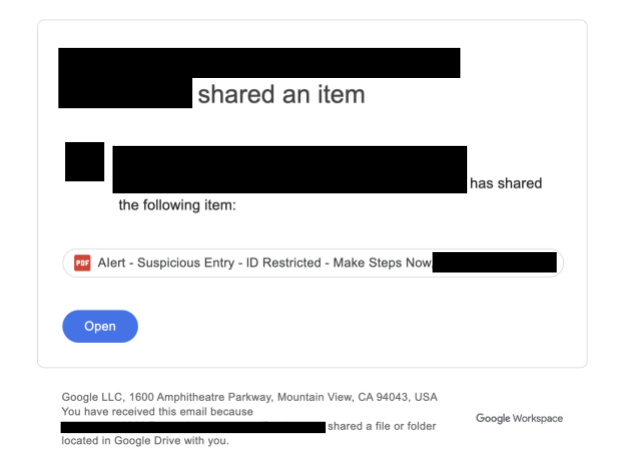Click the "has shared" text
The image size is (622, 466).
pyautogui.click(x=506, y=183)
